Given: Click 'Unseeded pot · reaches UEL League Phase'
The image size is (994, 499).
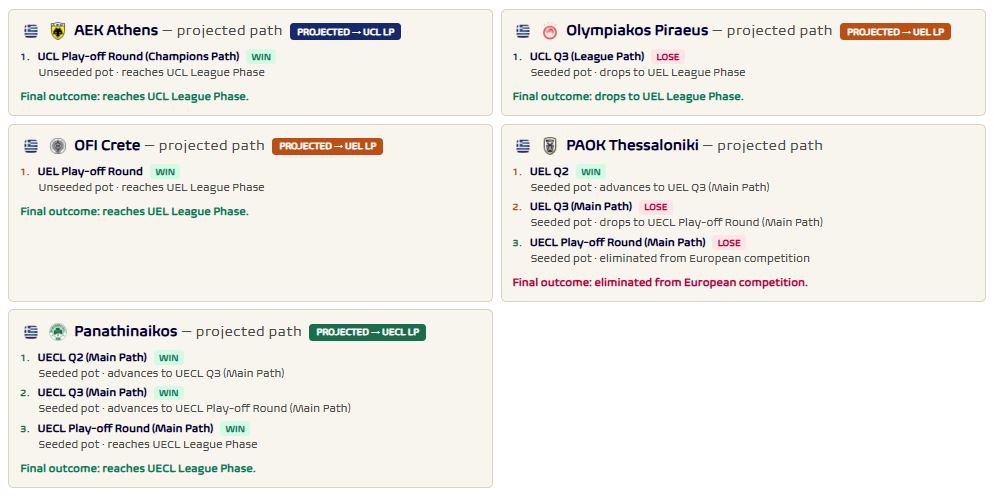Looking at the screenshot, I should 152,187.
